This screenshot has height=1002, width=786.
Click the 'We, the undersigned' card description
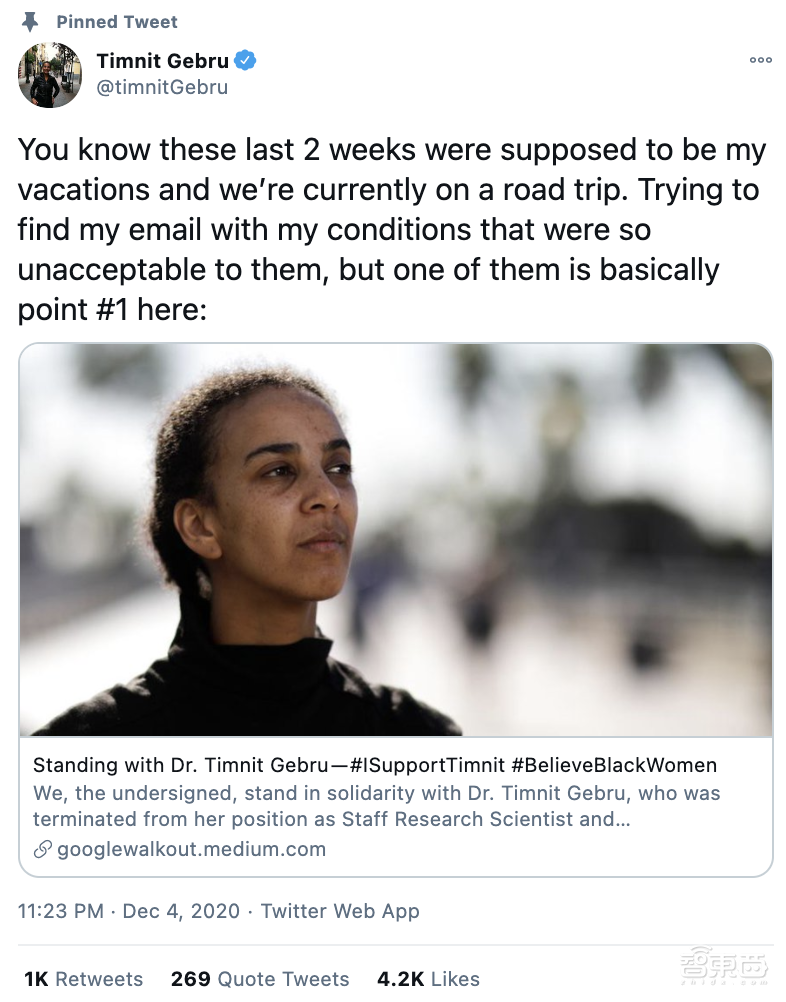point(376,805)
